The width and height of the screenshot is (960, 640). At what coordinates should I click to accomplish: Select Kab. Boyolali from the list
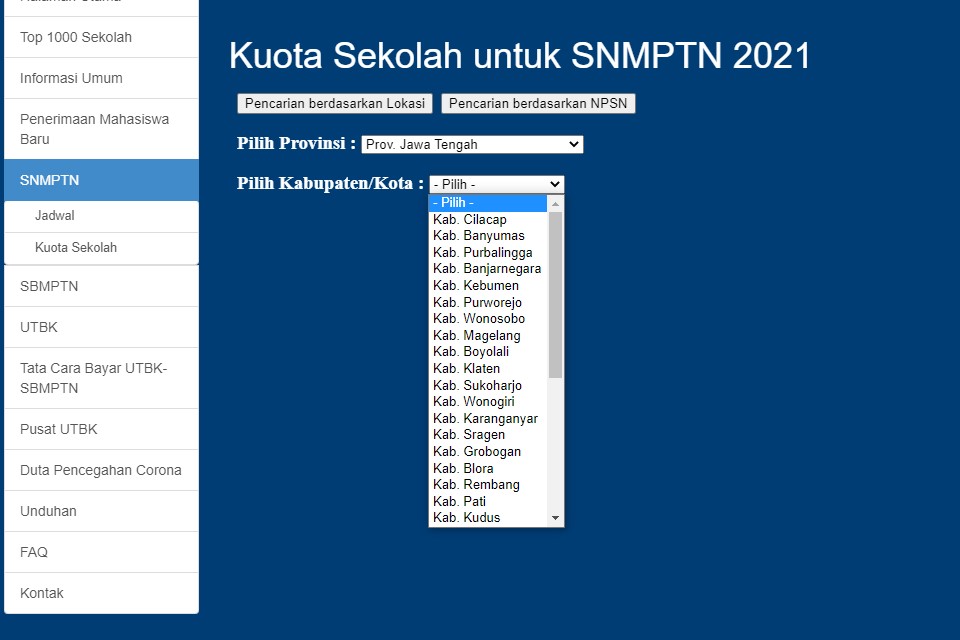point(488,352)
